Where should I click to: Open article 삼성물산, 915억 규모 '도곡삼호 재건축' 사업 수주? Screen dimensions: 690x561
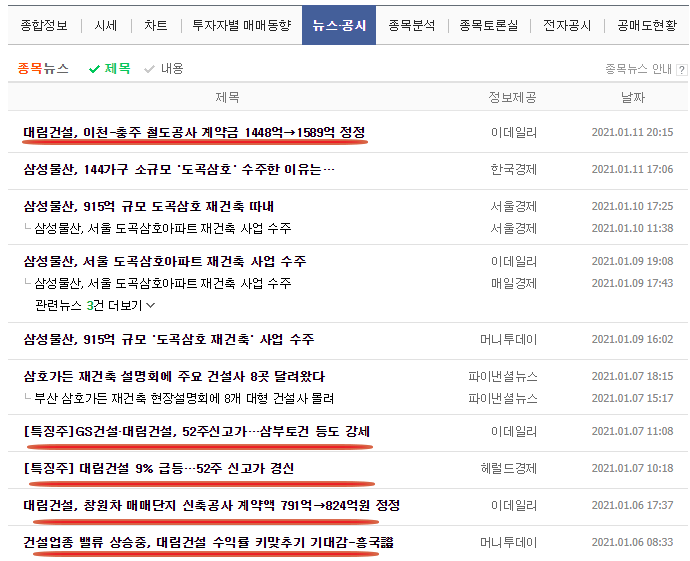(169, 339)
